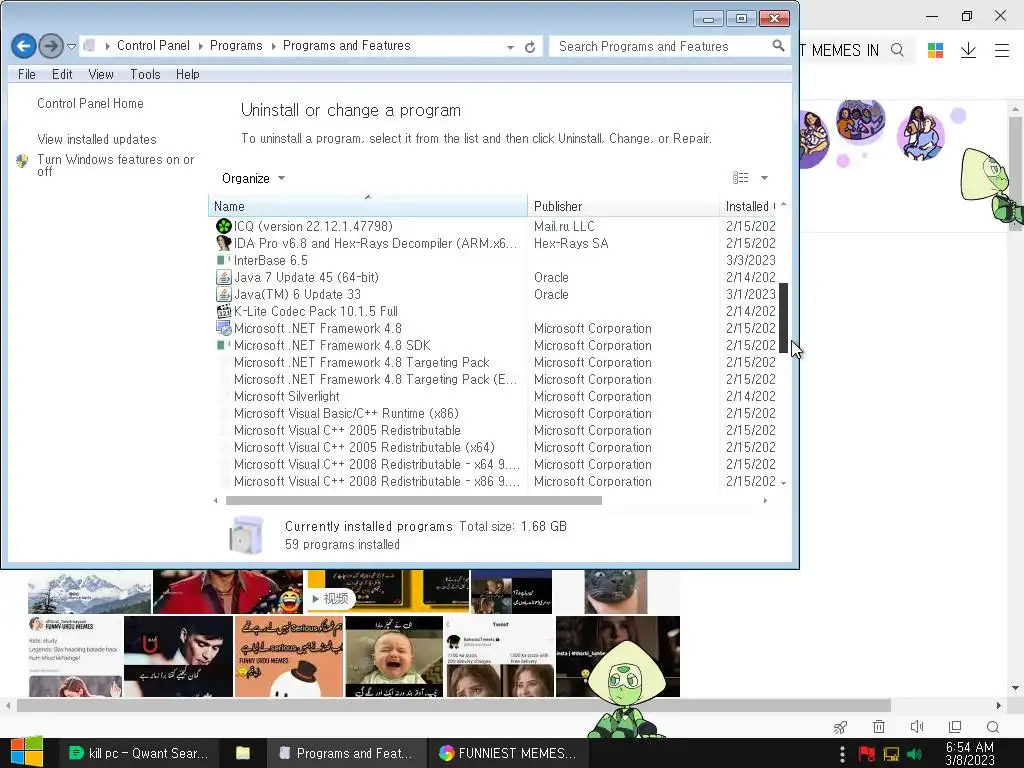Select Microsoft .NET Framework 4.8 SDK icon
The image size is (1024, 768).
[x=224, y=345]
